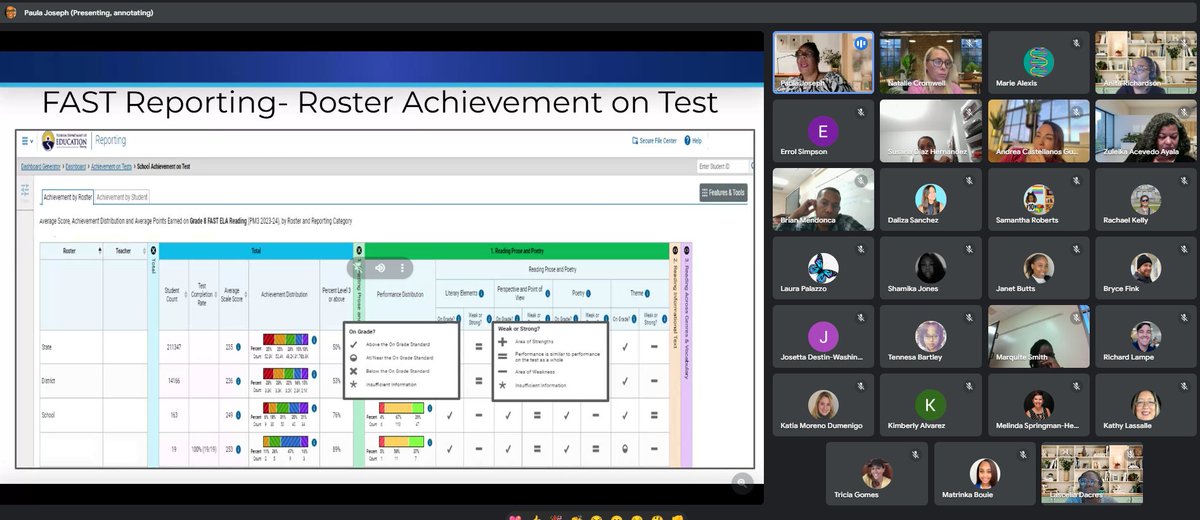Viewport: 1200px width, 520px height.
Task: Click the info icon beside Theme
Action: [x=646, y=294]
